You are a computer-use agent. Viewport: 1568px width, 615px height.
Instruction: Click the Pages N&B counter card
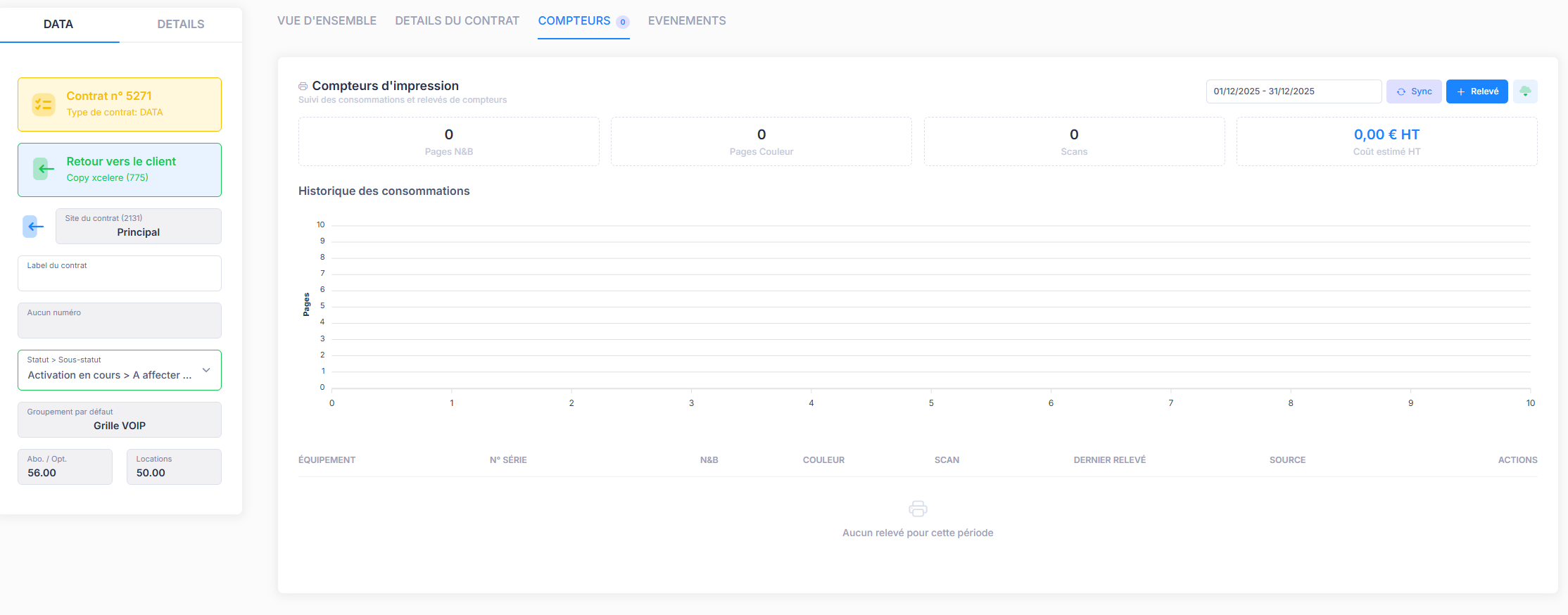449,141
